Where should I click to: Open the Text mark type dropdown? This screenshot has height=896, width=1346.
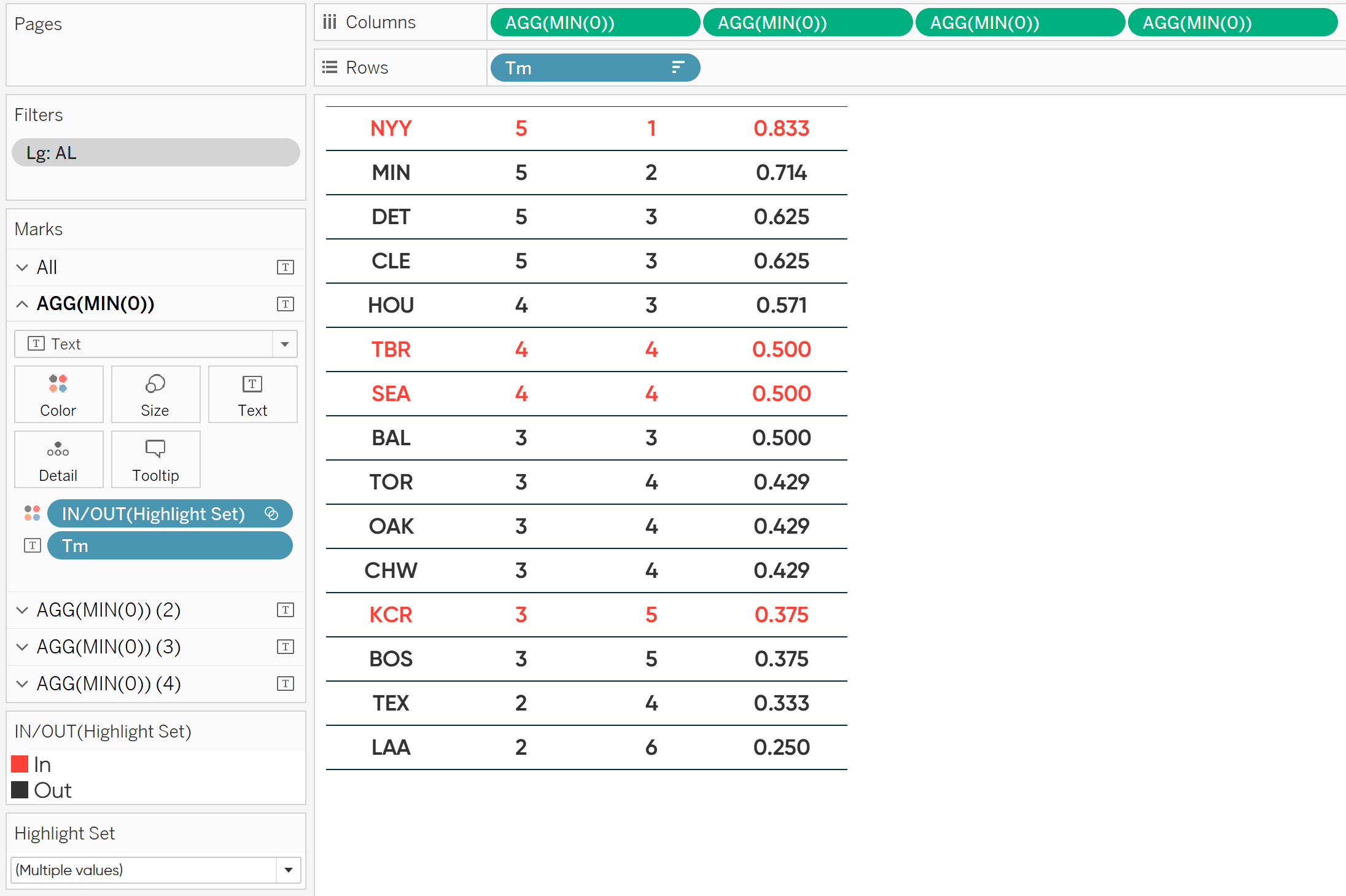click(284, 344)
